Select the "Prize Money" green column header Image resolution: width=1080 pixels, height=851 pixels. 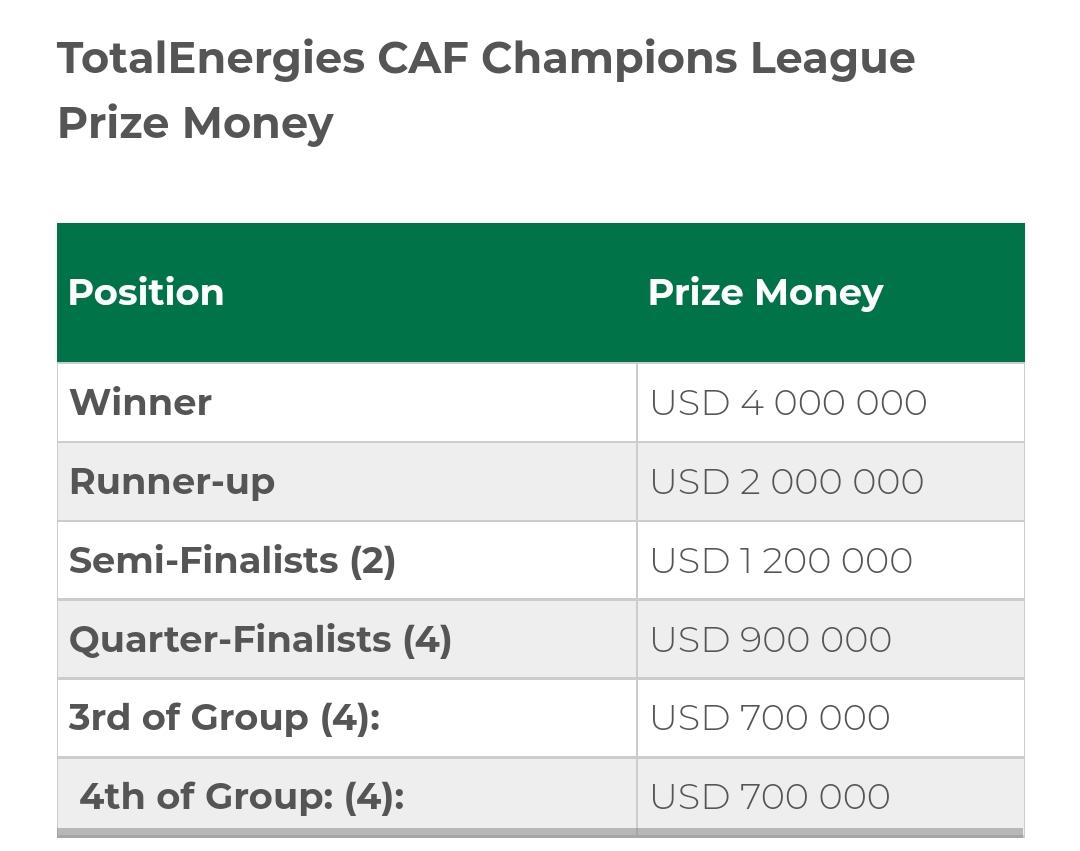(765, 293)
